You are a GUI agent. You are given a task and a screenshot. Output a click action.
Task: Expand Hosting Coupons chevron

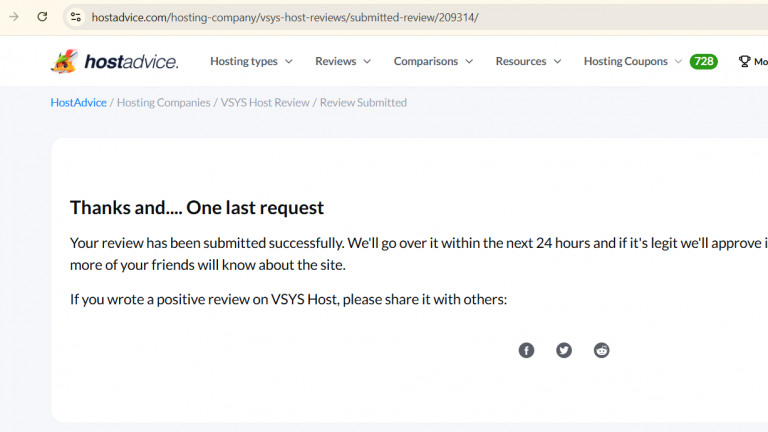(678, 62)
